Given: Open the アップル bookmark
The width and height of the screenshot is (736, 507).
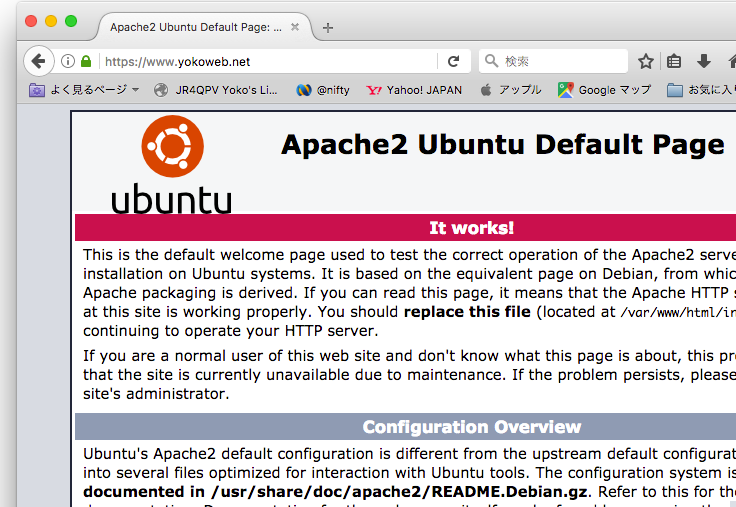Looking at the screenshot, I should pyautogui.click(x=511, y=90).
